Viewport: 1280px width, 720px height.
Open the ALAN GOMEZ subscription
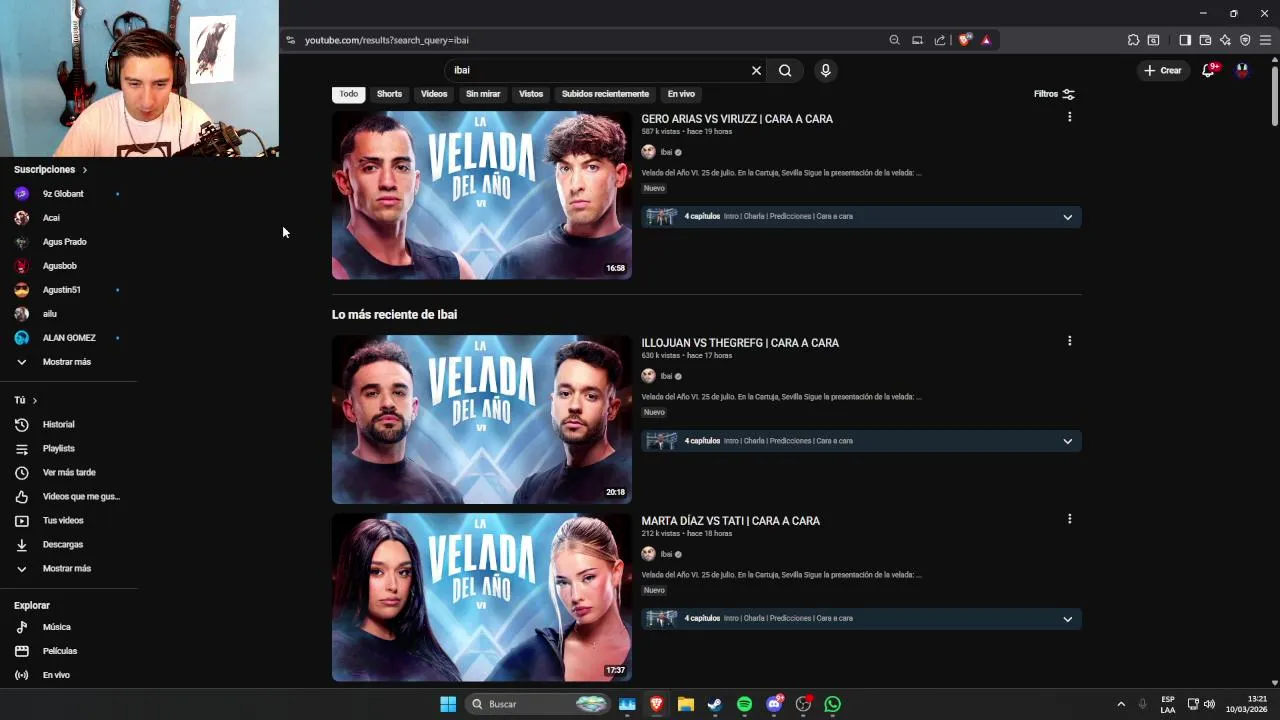68,338
